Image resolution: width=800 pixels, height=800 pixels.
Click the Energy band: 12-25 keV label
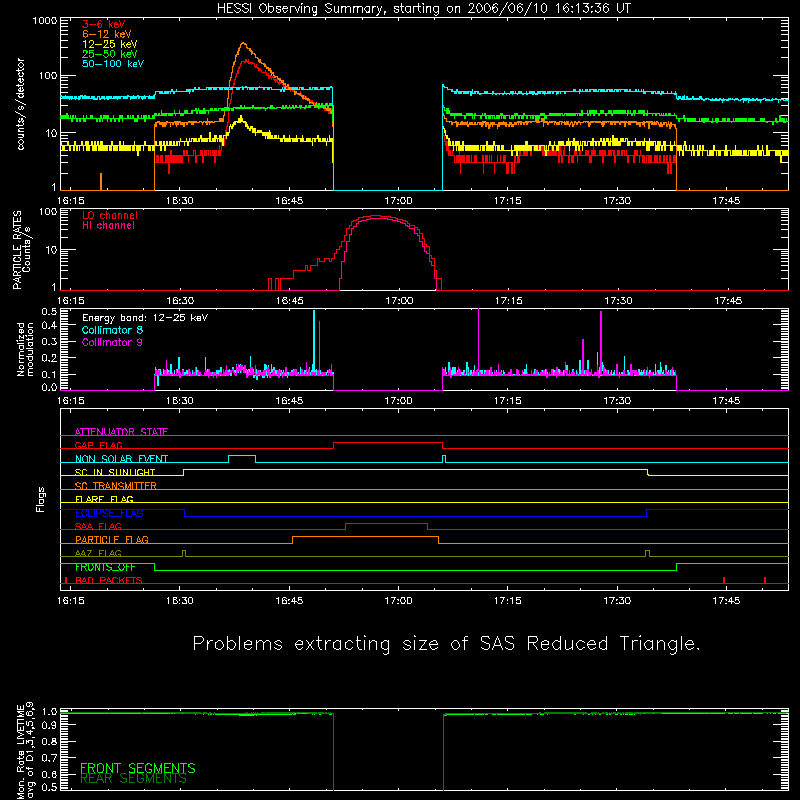coord(145,318)
